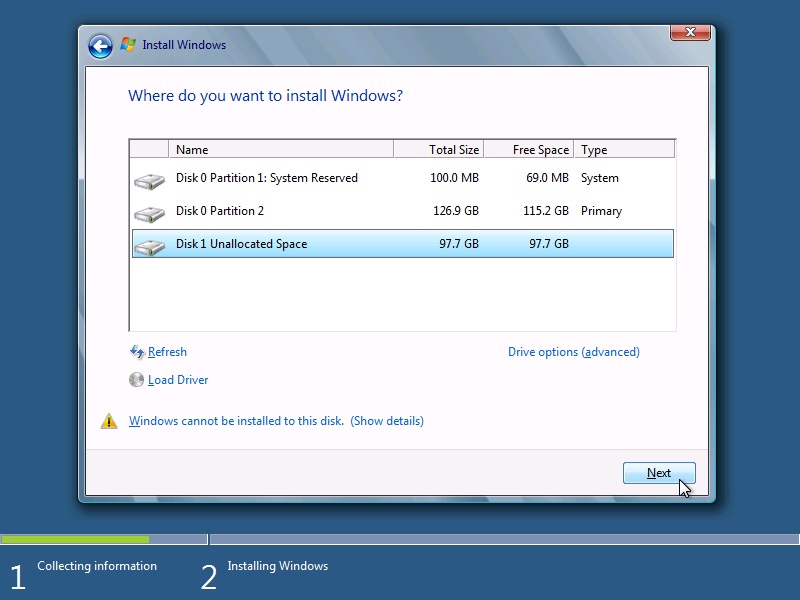Click drive icon for Disk 0 Partition 2
Image resolution: width=800 pixels, height=600 pixels.
(149, 214)
